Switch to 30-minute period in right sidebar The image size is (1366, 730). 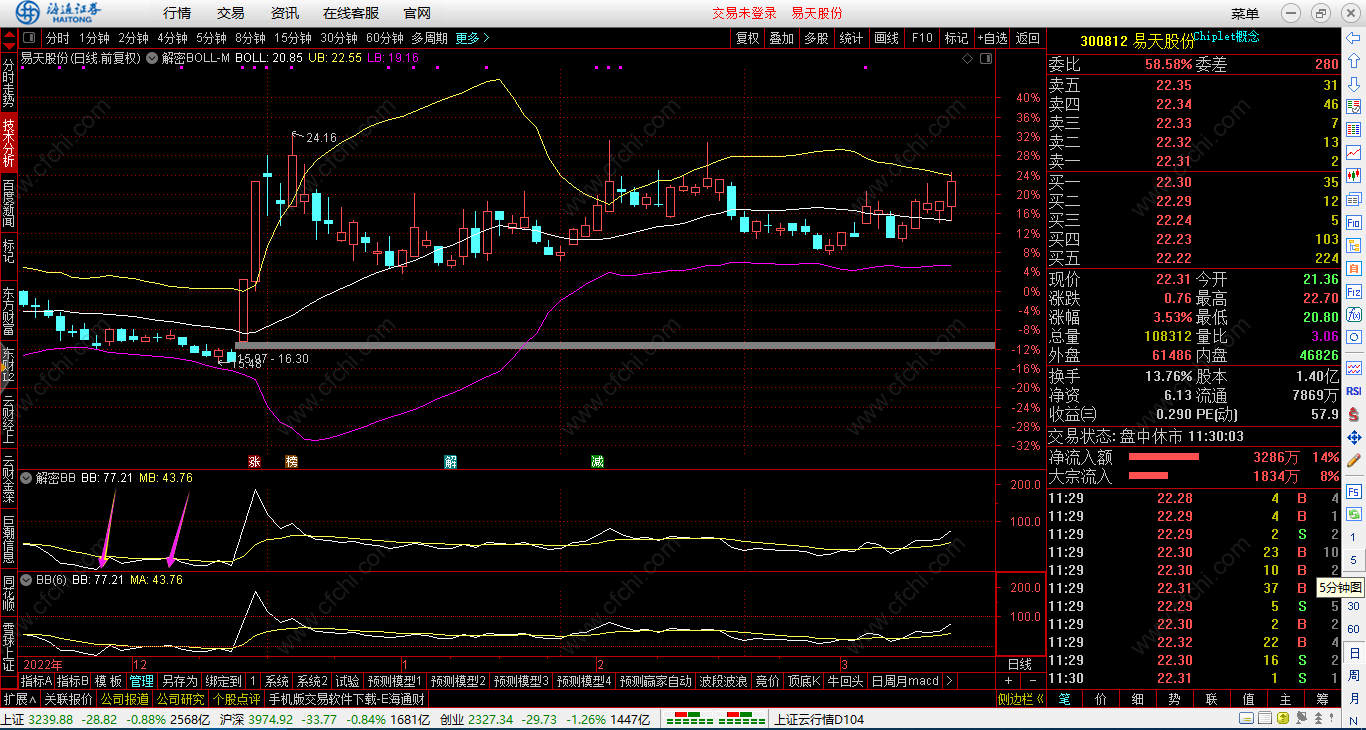pyautogui.click(x=1353, y=606)
